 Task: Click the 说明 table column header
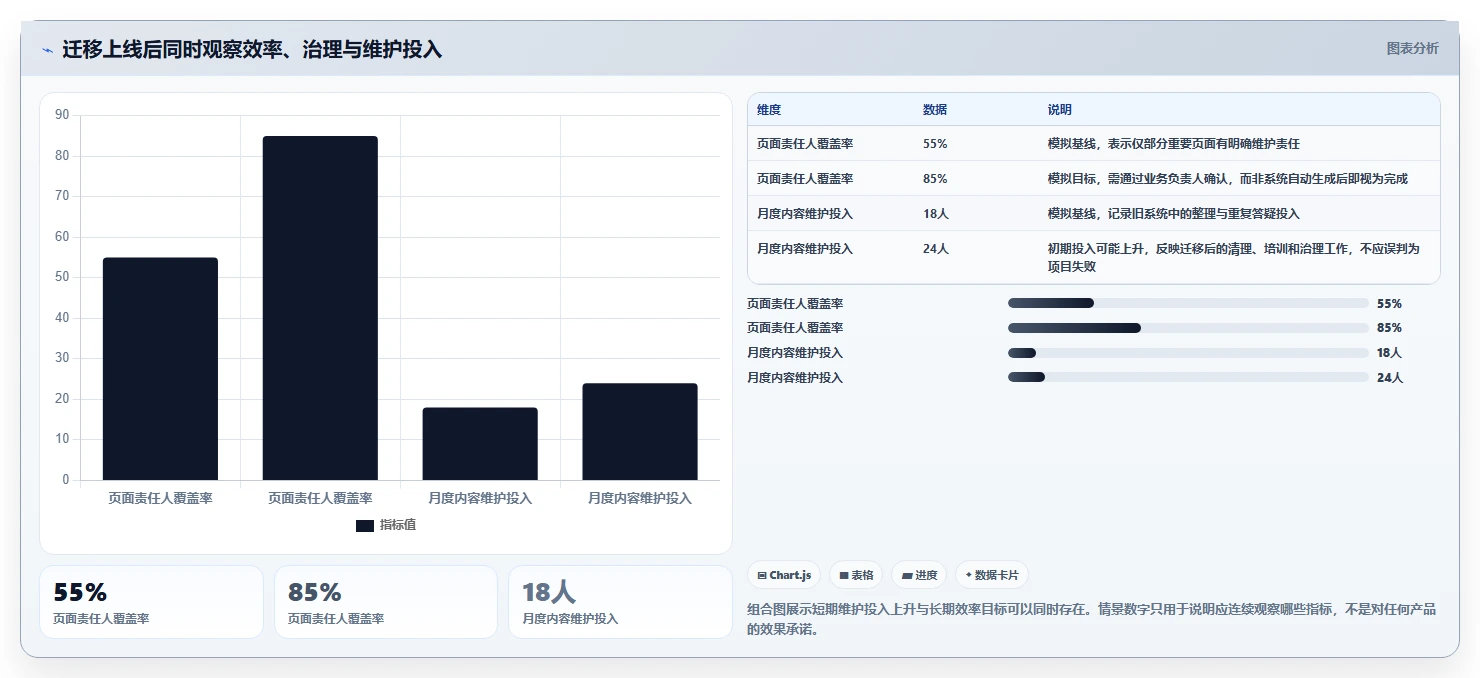point(1060,110)
